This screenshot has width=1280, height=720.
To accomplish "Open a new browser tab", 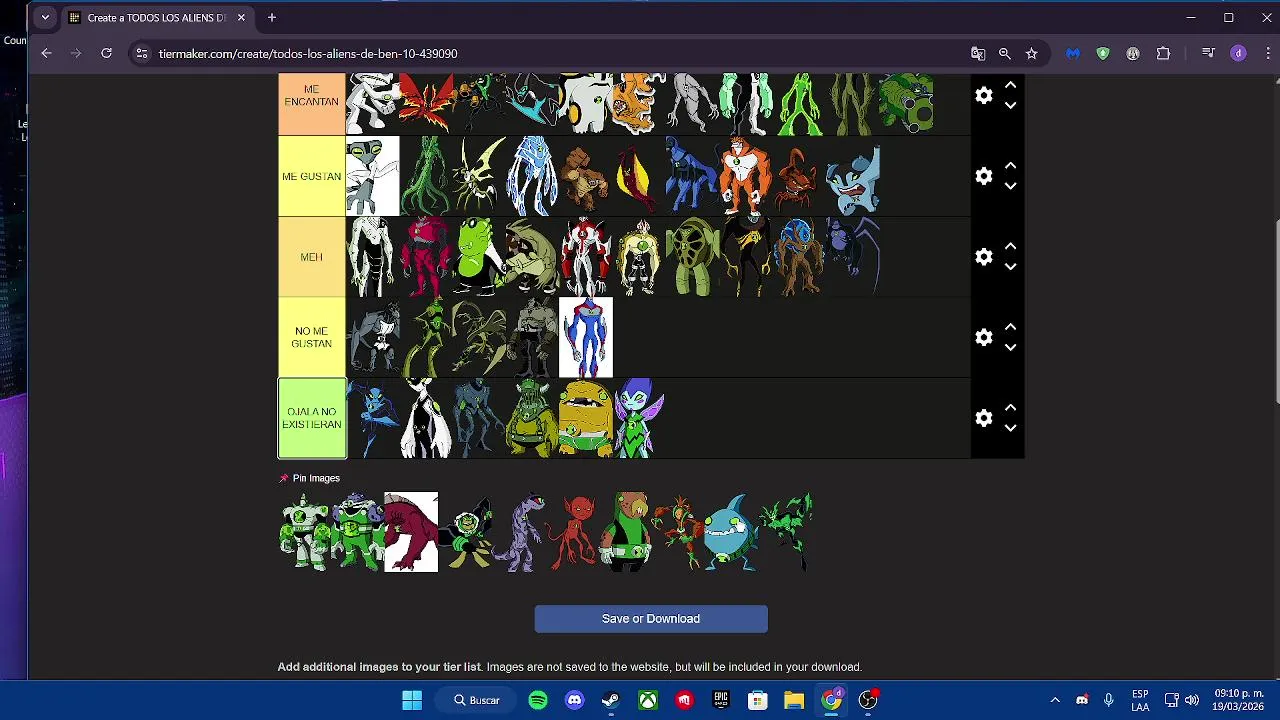I will (271, 18).
